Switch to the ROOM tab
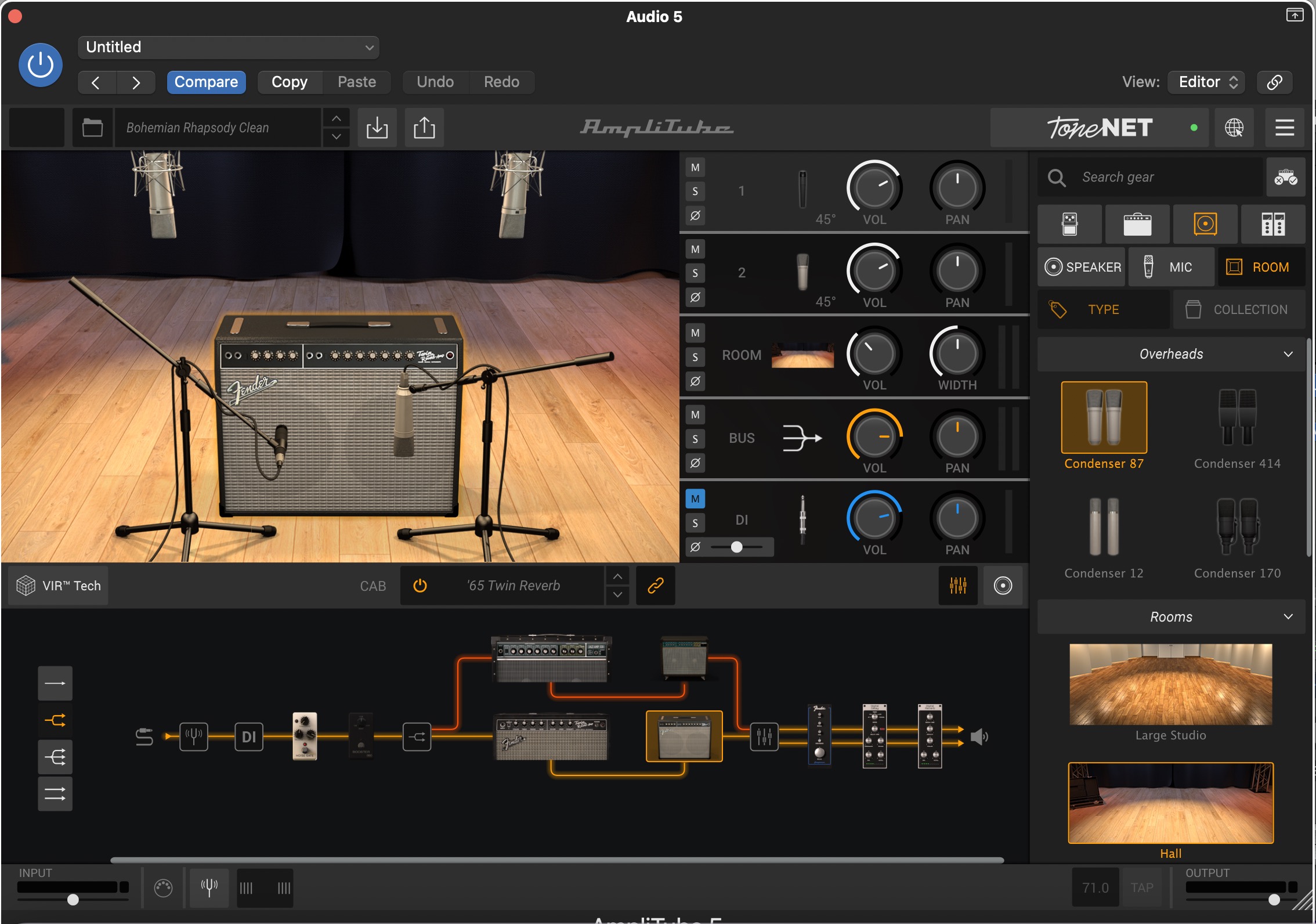Screen dimensions: 1316x924 1261,267
